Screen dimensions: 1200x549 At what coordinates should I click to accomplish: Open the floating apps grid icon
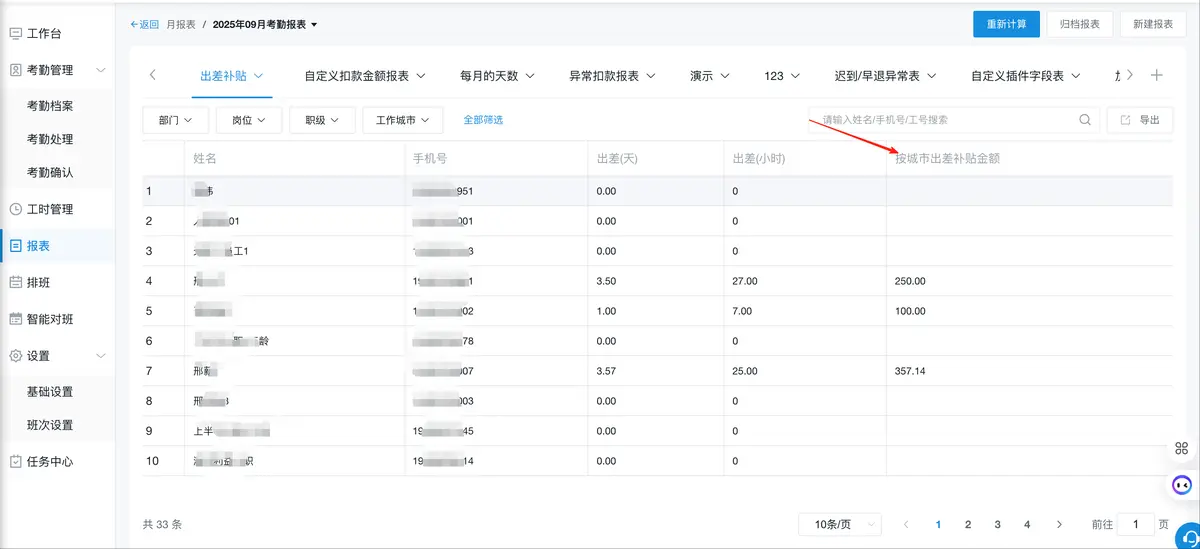click(x=1182, y=448)
